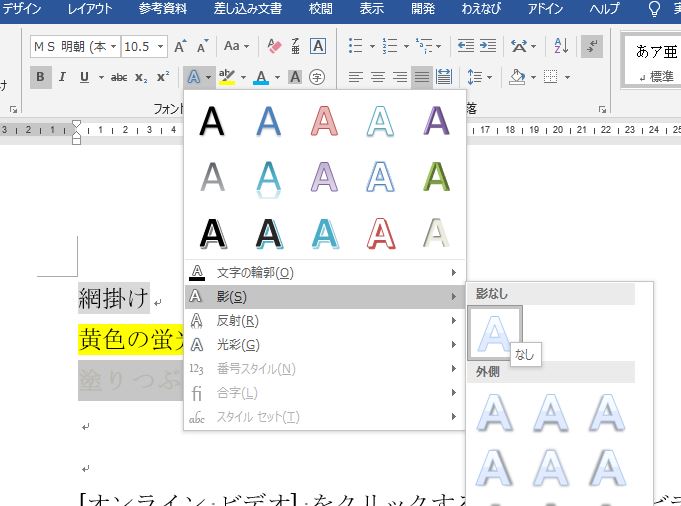Click the lightbulb Tell Me icon
This screenshot has width=681, height=506.
click(654, 9)
